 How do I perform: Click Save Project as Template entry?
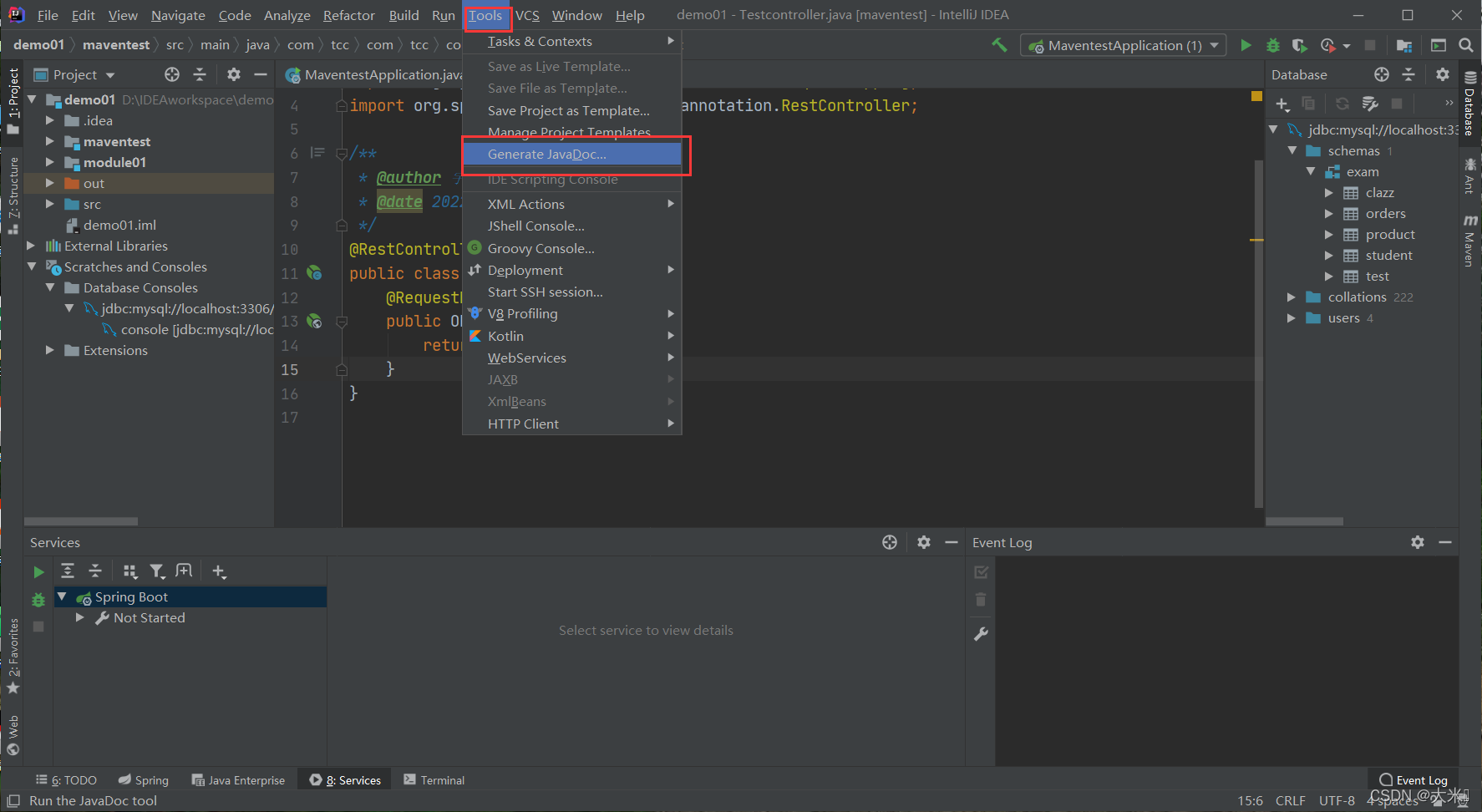[572, 110]
